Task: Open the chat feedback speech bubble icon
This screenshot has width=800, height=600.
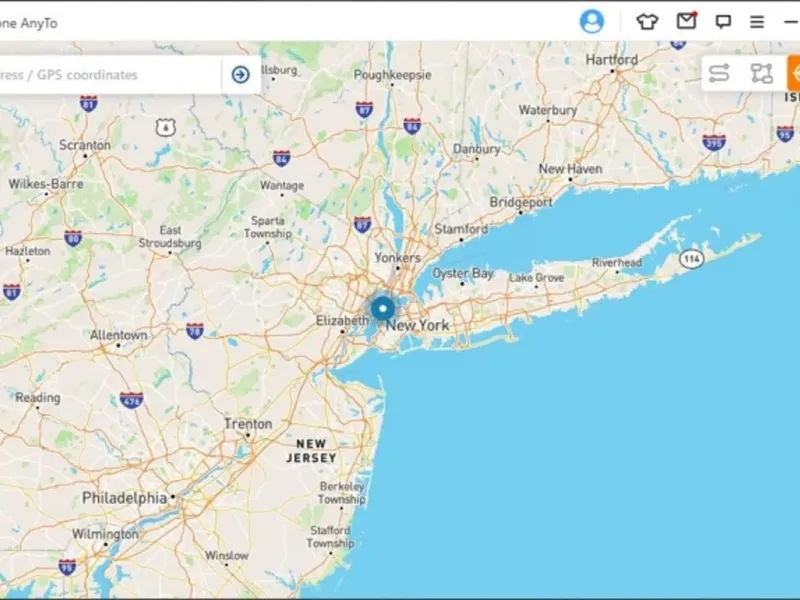Action: [723, 22]
